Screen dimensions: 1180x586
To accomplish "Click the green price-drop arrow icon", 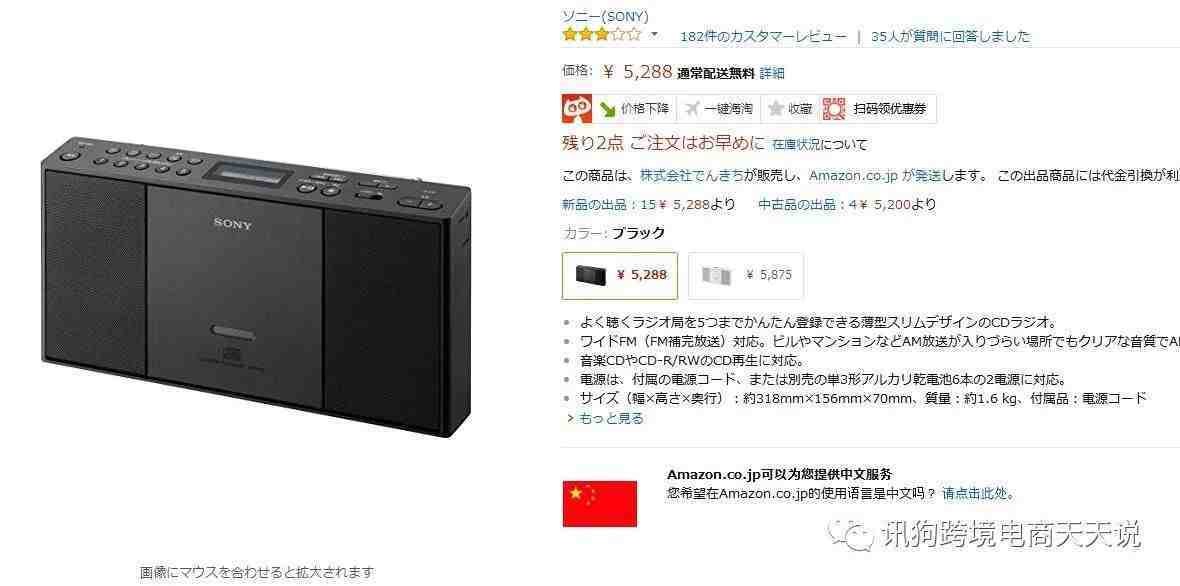I will coord(607,110).
